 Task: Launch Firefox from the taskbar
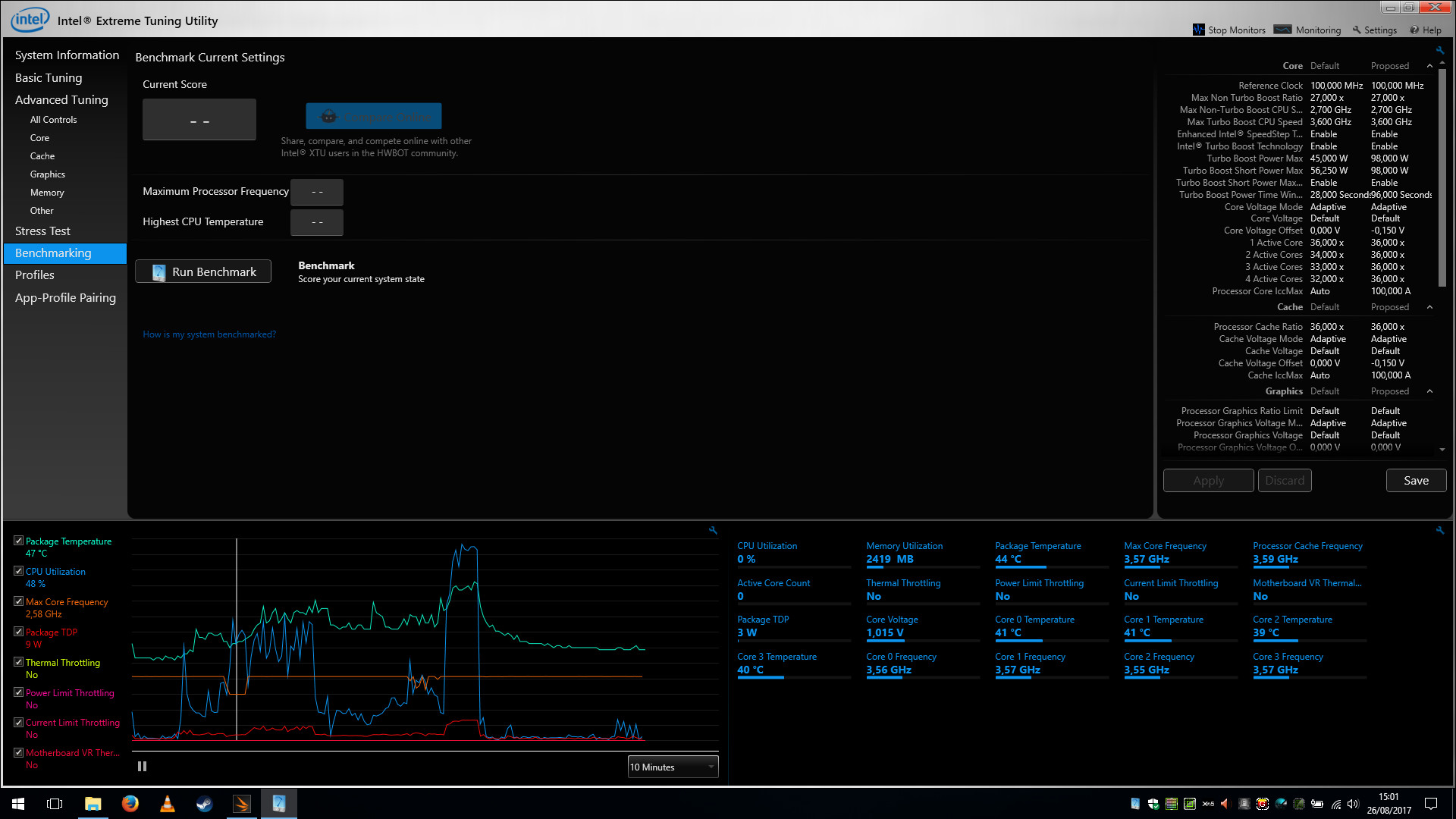coord(130,804)
